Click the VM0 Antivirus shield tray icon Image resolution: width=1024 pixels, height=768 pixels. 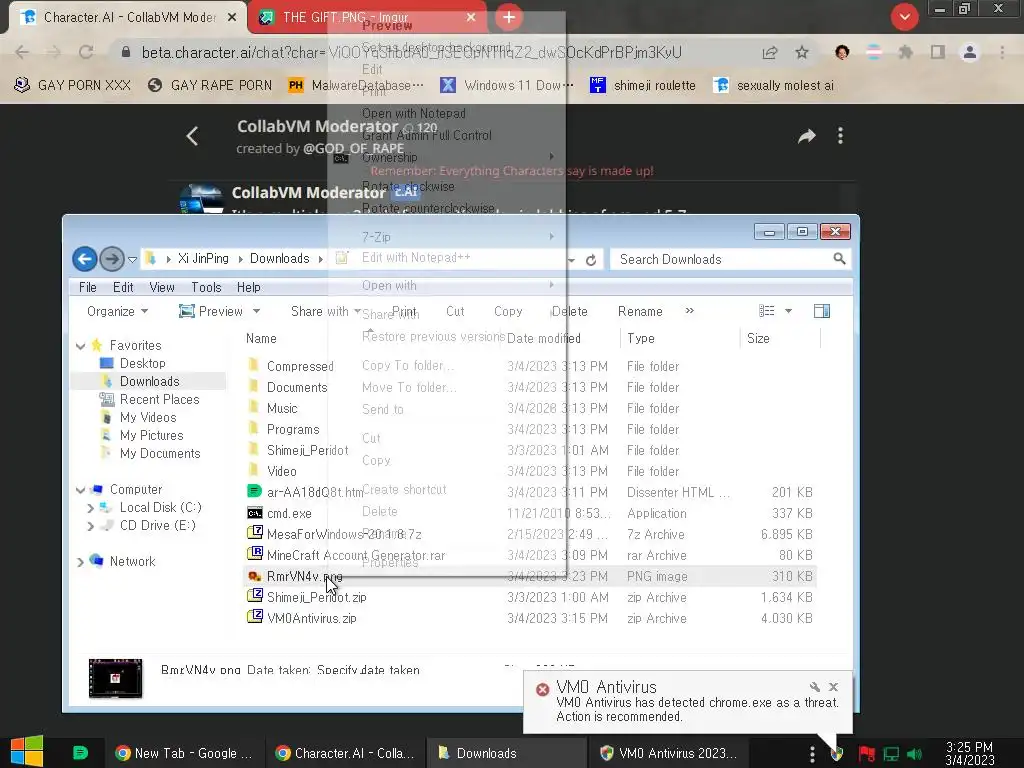tap(837, 754)
